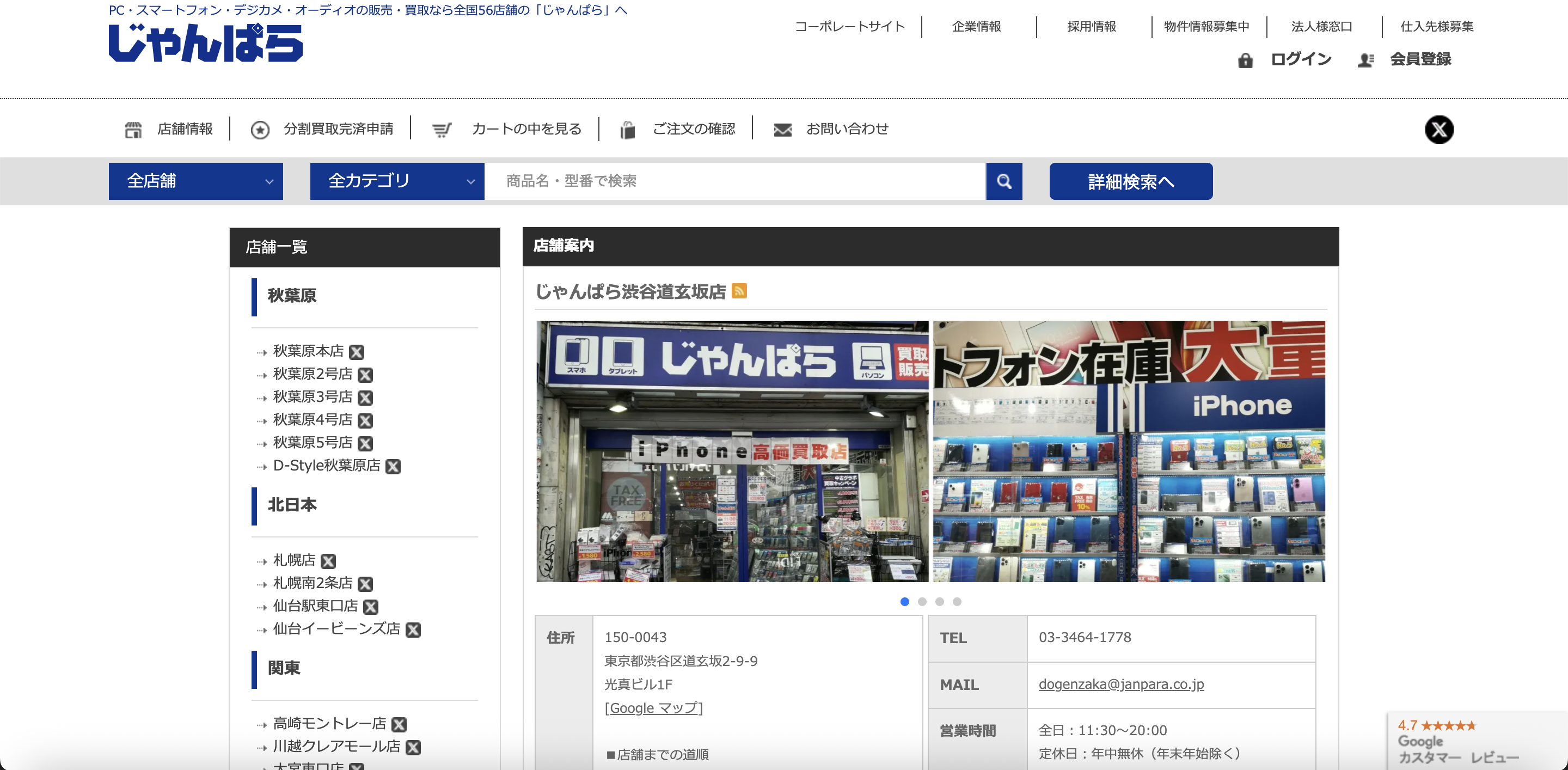Open the お問い合わせ link

coord(847,129)
